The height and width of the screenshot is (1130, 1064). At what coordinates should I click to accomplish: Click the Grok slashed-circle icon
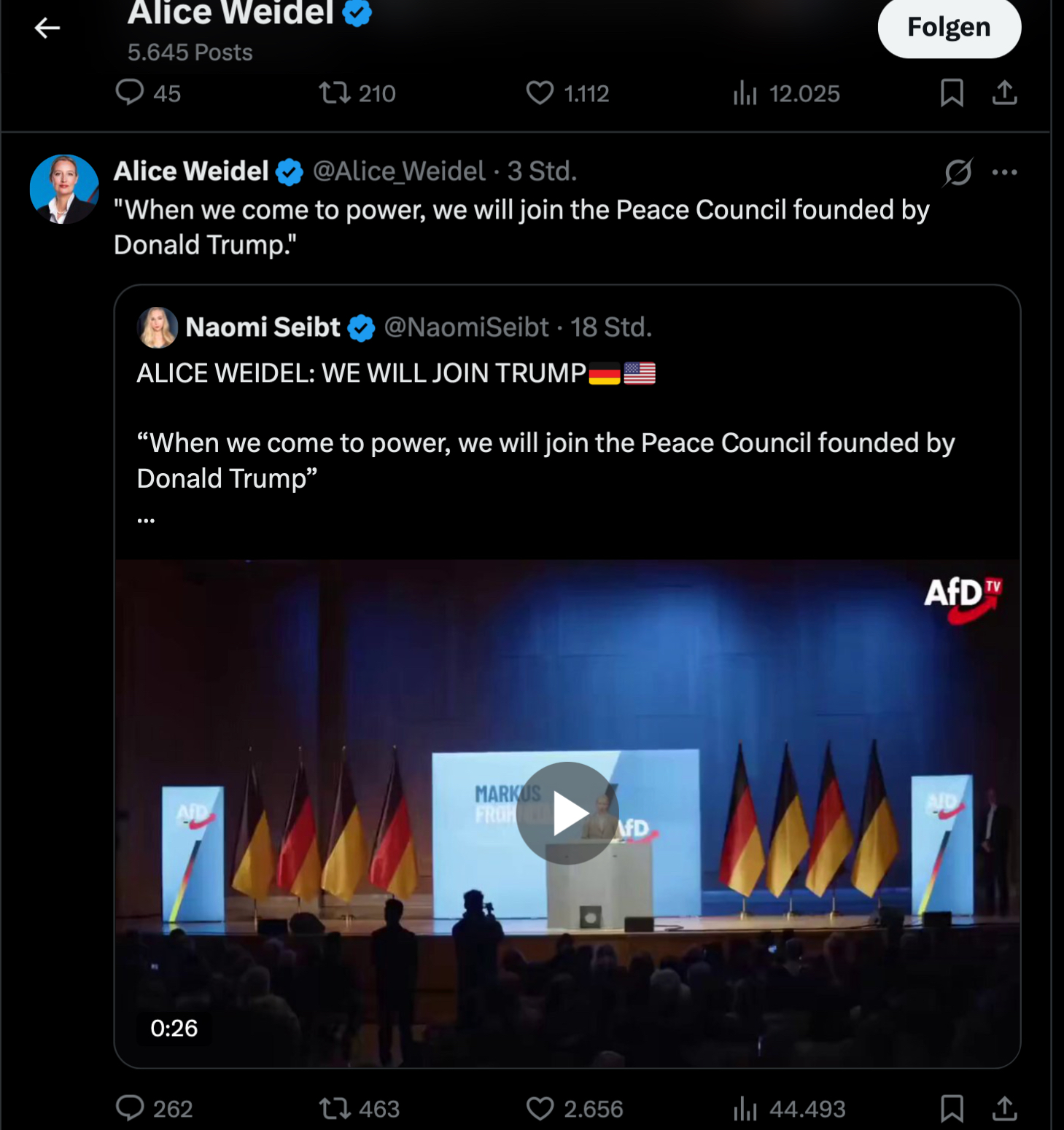pyautogui.click(x=958, y=172)
